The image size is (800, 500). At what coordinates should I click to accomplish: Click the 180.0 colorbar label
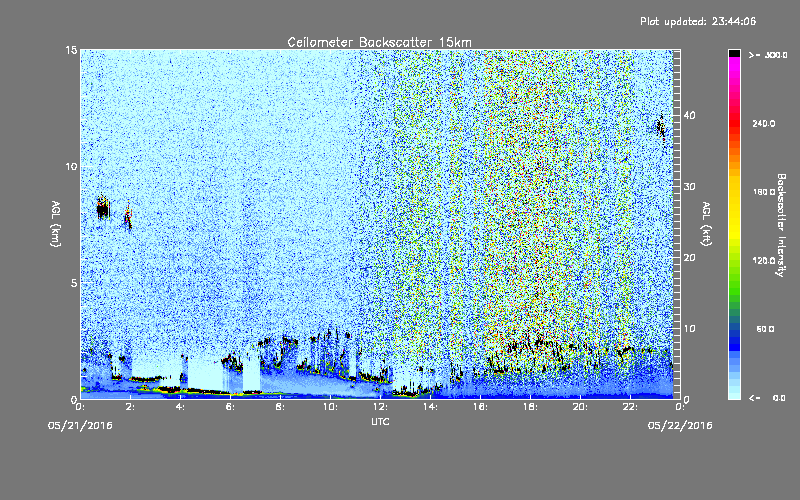point(764,192)
